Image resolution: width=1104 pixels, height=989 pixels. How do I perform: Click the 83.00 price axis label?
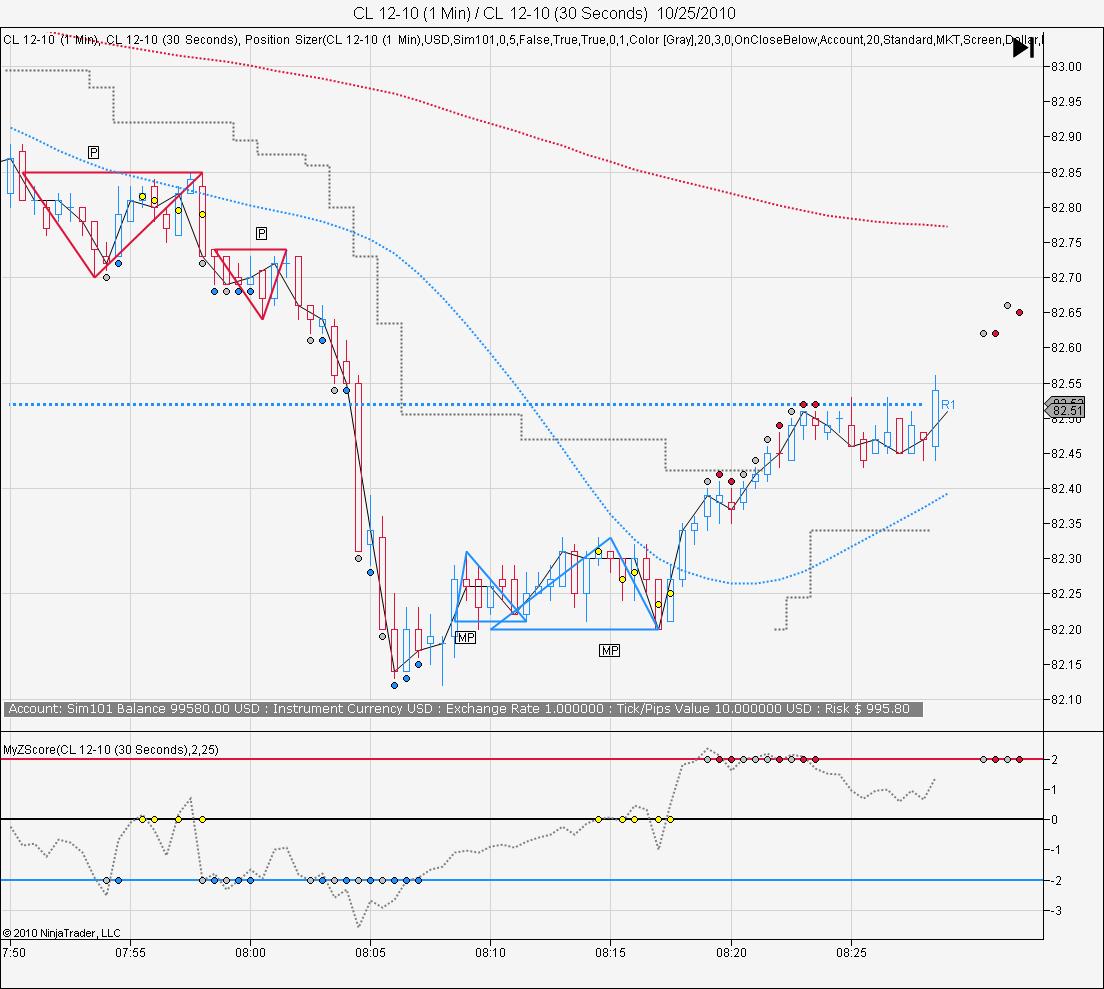pyautogui.click(x=1066, y=67)
